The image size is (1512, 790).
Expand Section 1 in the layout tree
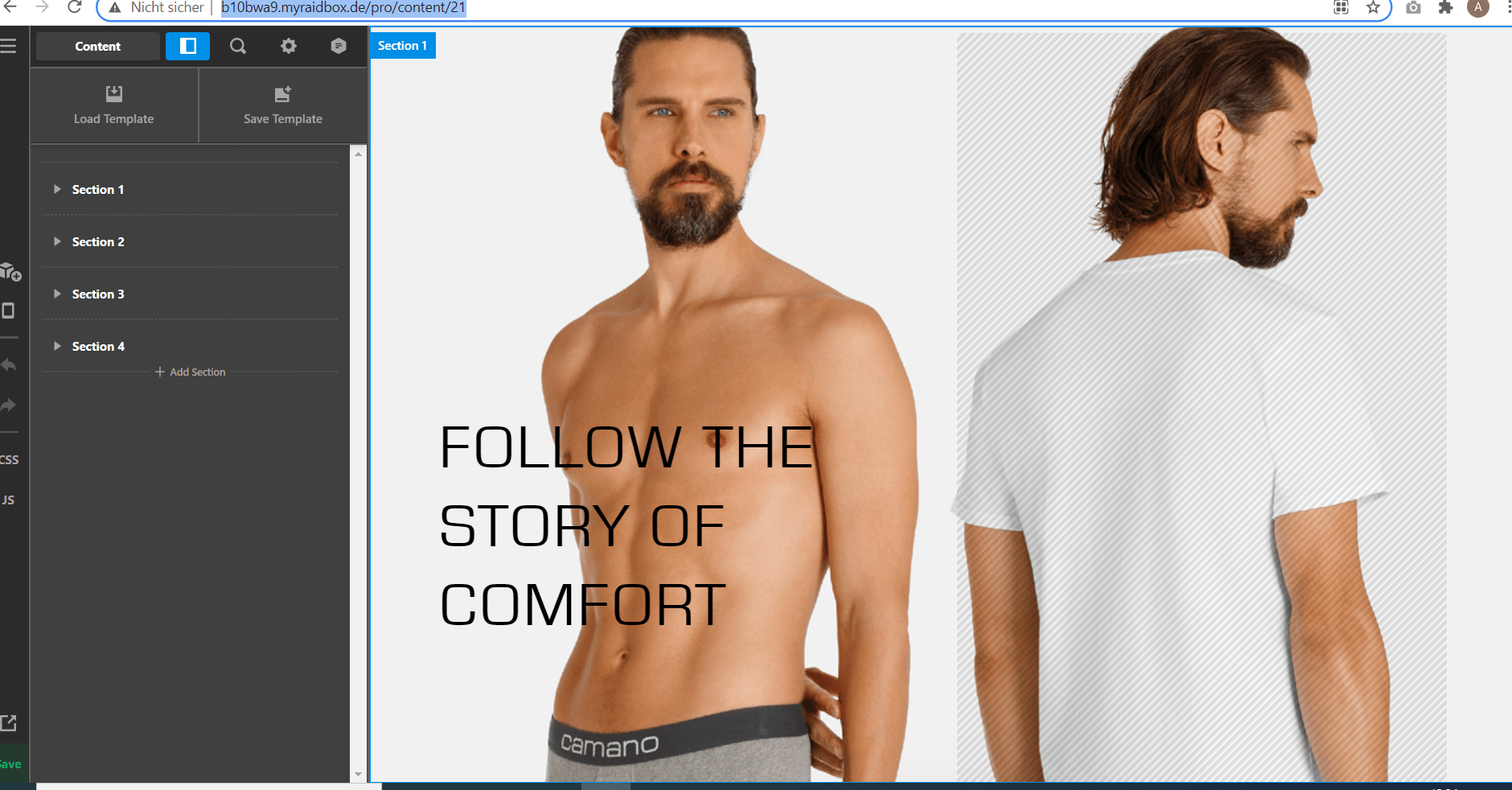click(x=57, y=189)
